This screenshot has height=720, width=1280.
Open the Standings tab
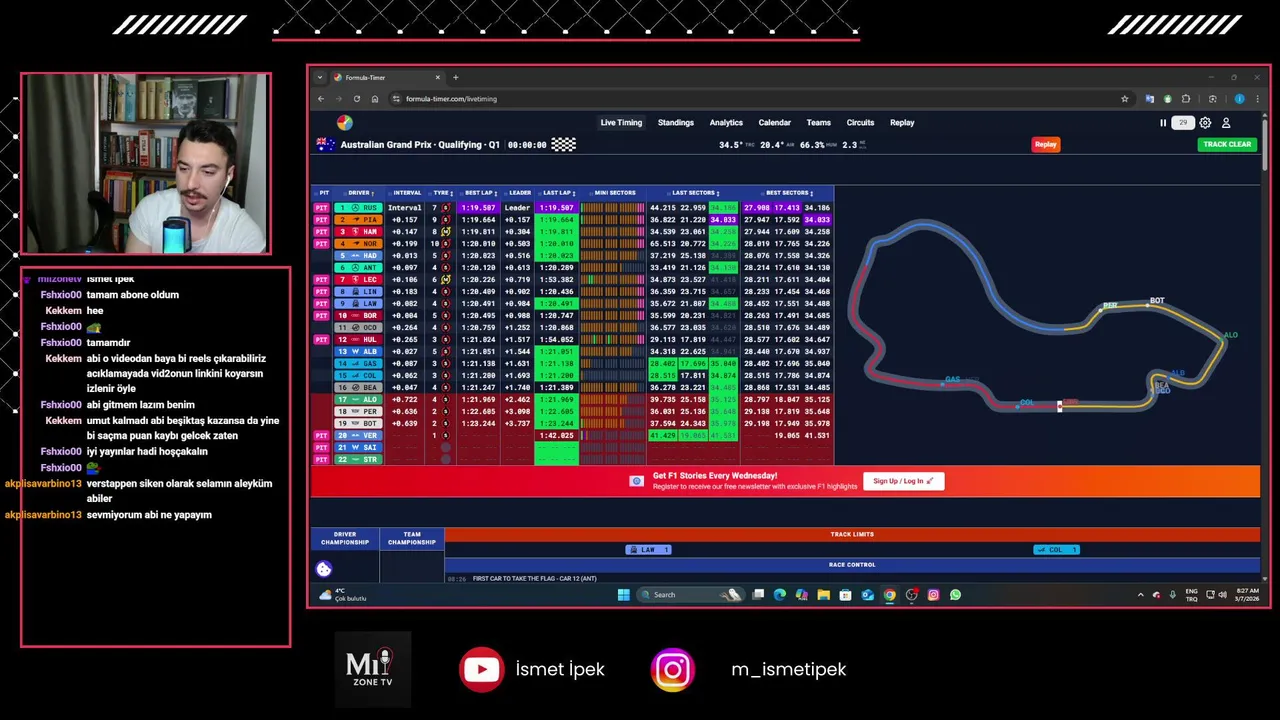pos(676,123)
